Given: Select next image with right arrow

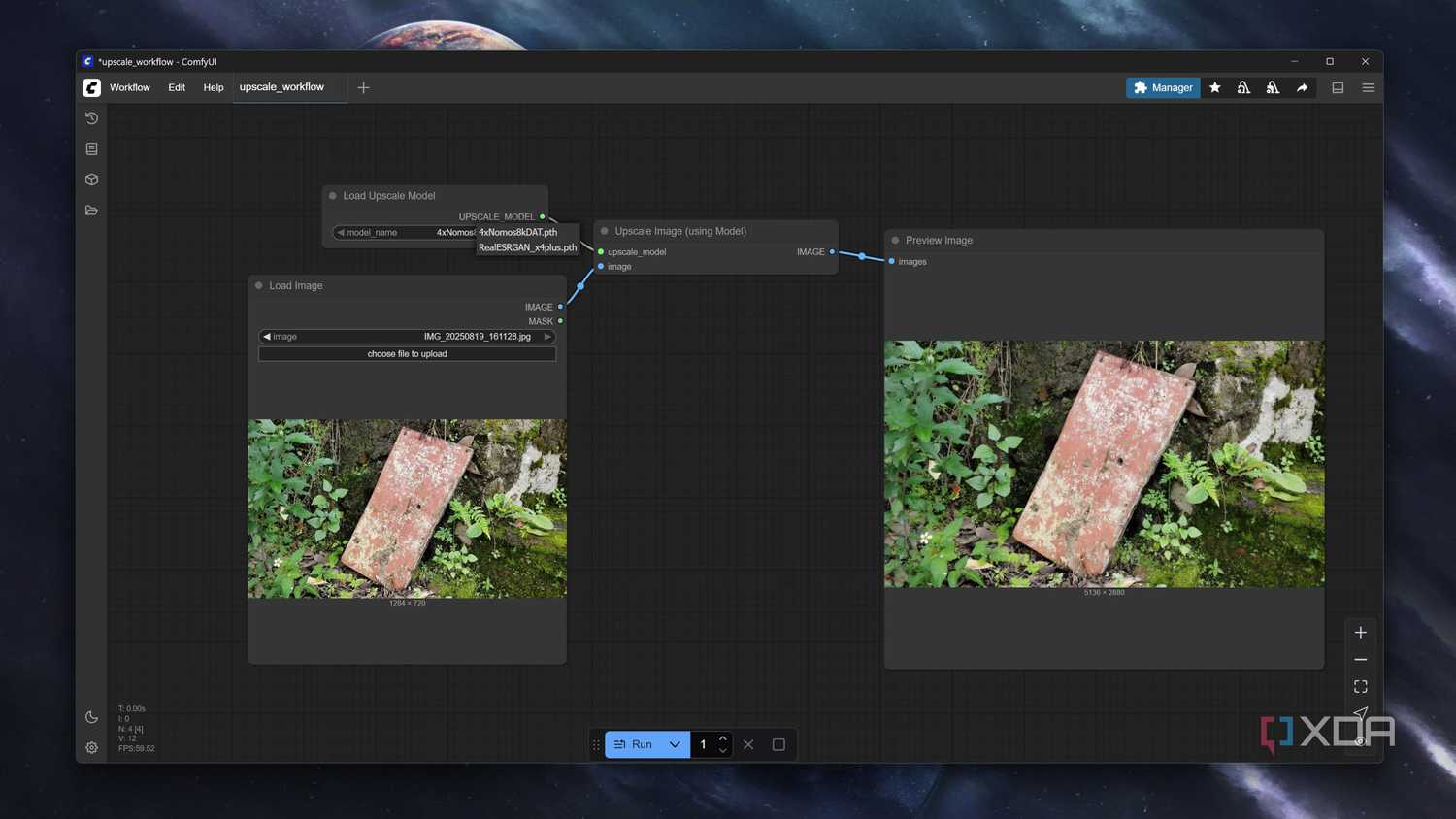Looking at the screenshot, I should coord(547,337).
